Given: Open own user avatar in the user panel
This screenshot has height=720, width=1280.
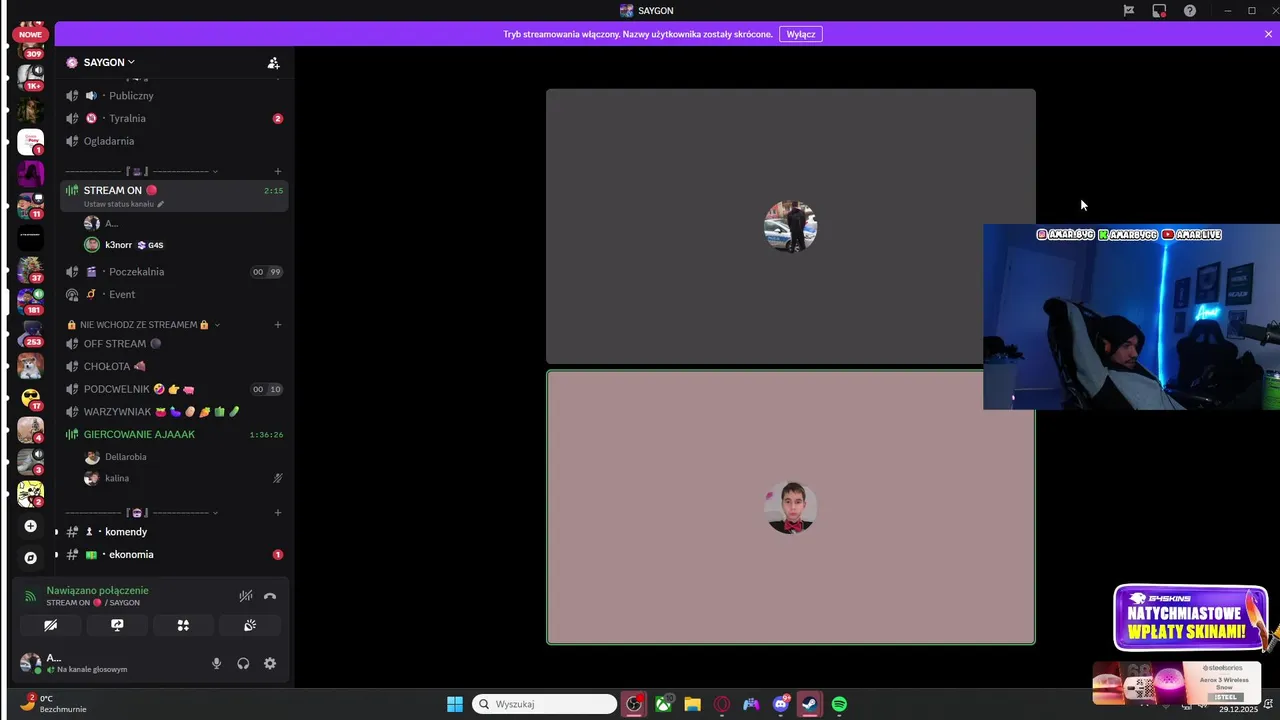Looking at the screenshot, I should pos(31,662).
